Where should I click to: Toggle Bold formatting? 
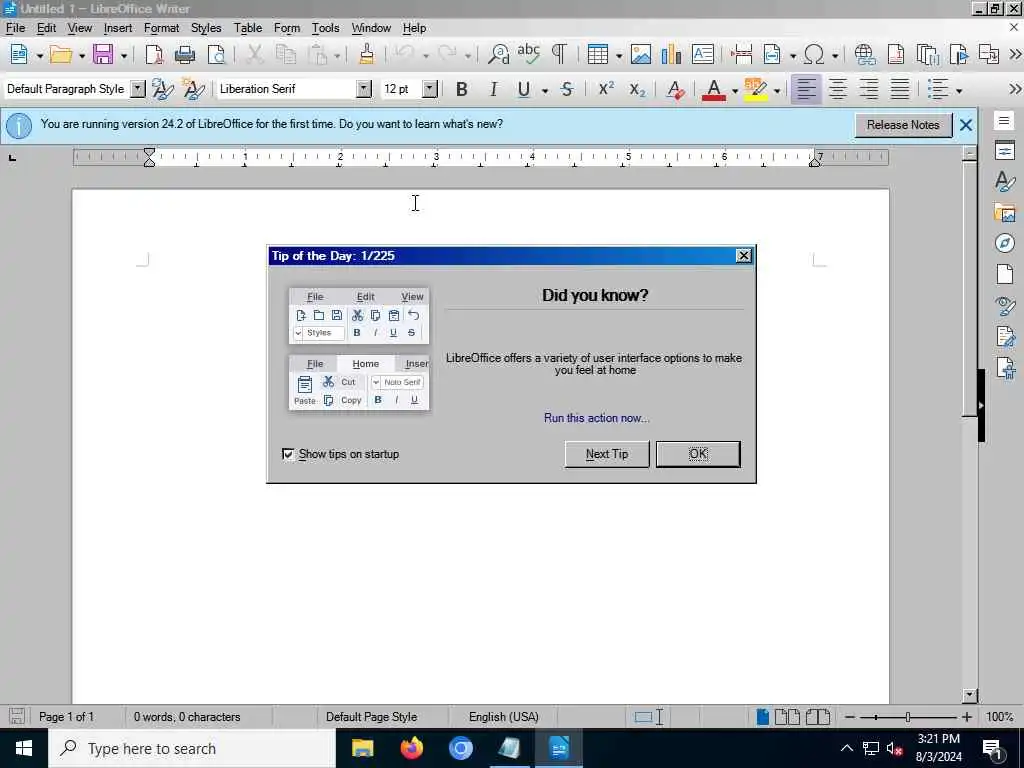coord(461,89)
